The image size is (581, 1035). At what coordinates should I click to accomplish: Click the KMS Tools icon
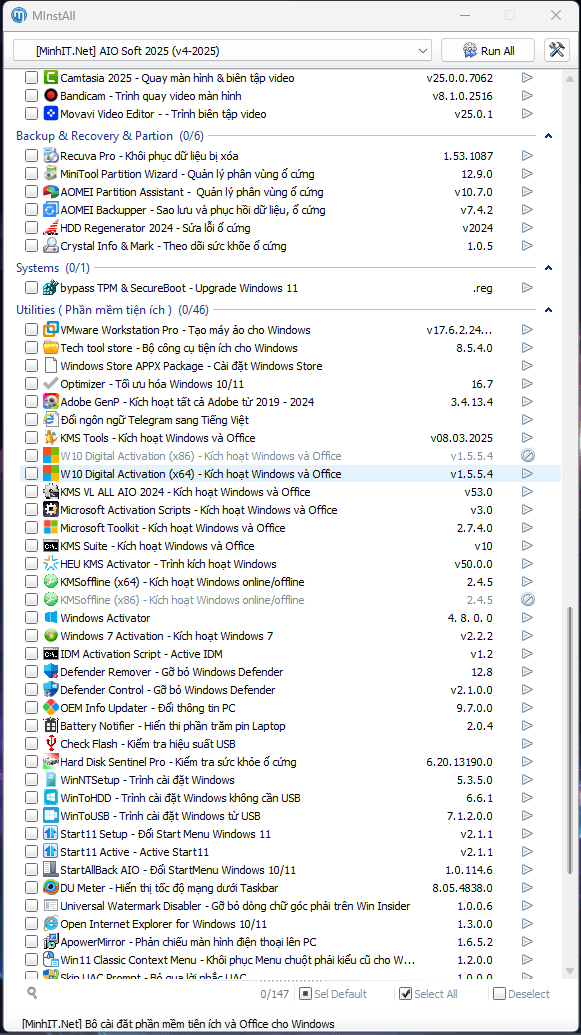pos(51,438)
